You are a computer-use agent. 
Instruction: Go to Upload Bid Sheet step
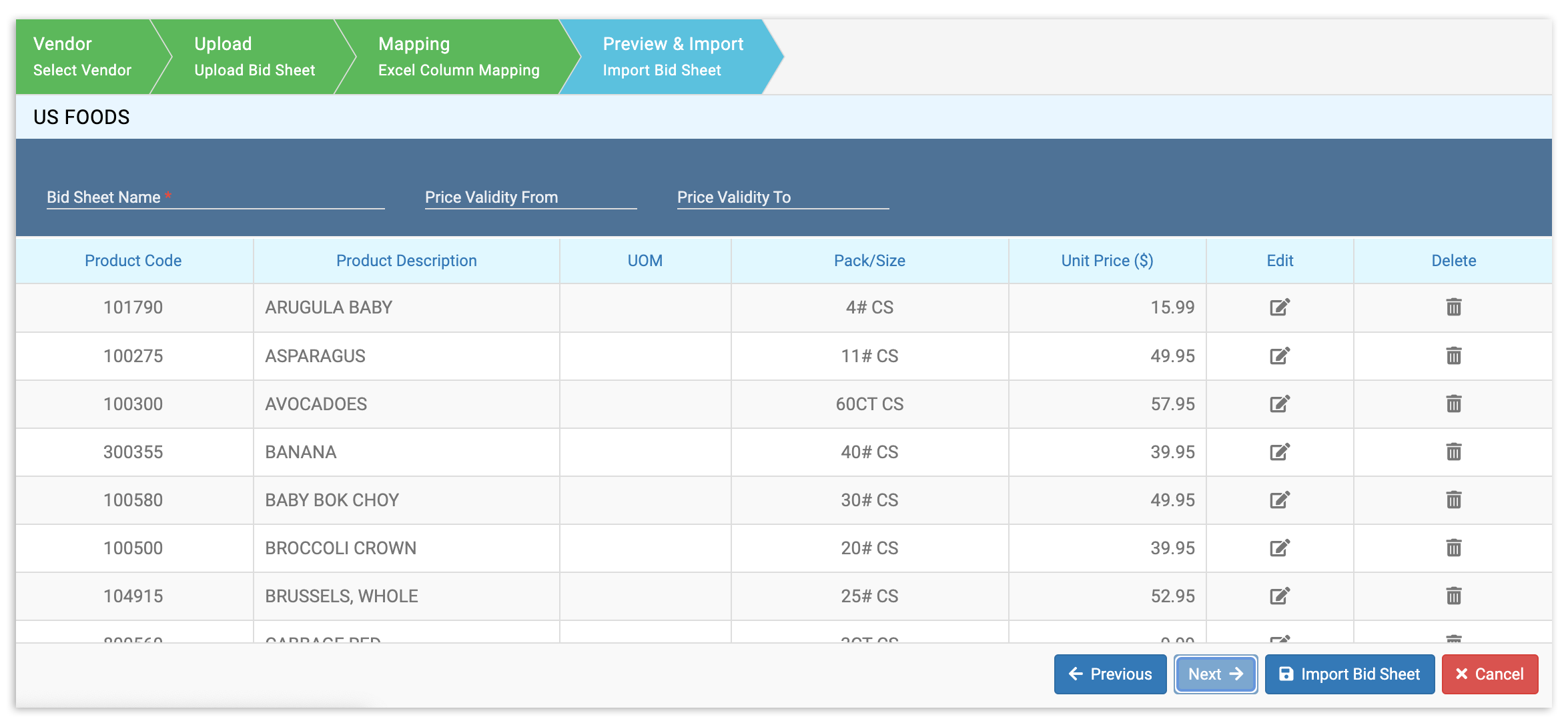point(254,57)
